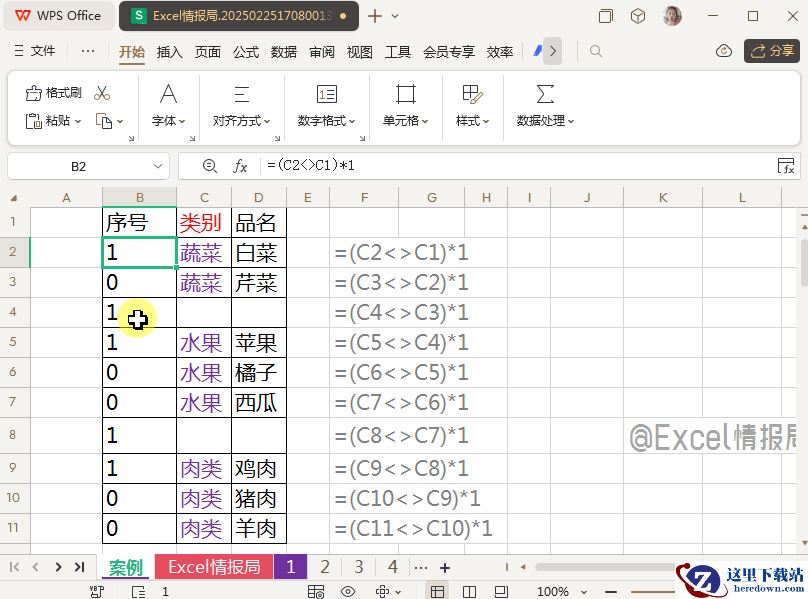
Task: Switch to Page Layout view icon
Action: [x=469, y=591]
